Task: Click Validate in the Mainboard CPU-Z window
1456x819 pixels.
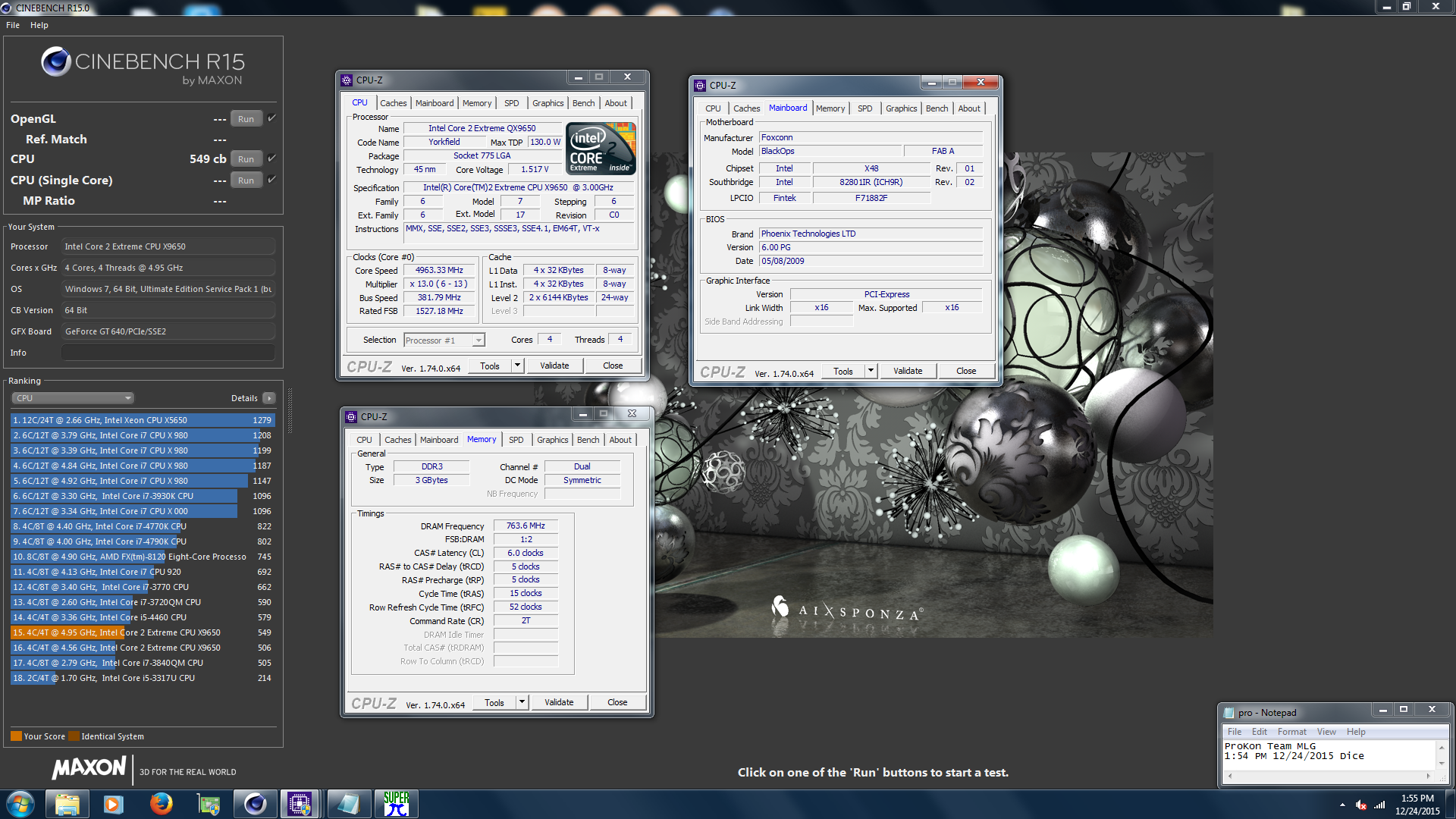Action: (x=908, y=371)
